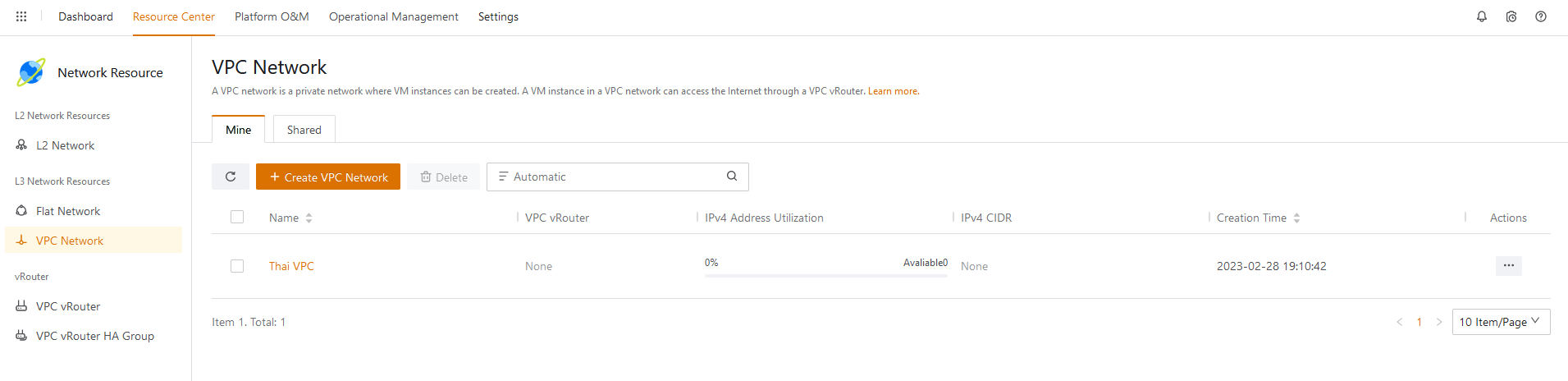Click the Create VPC Network button
1568x381 pixels.
click(x=328, y=177)
